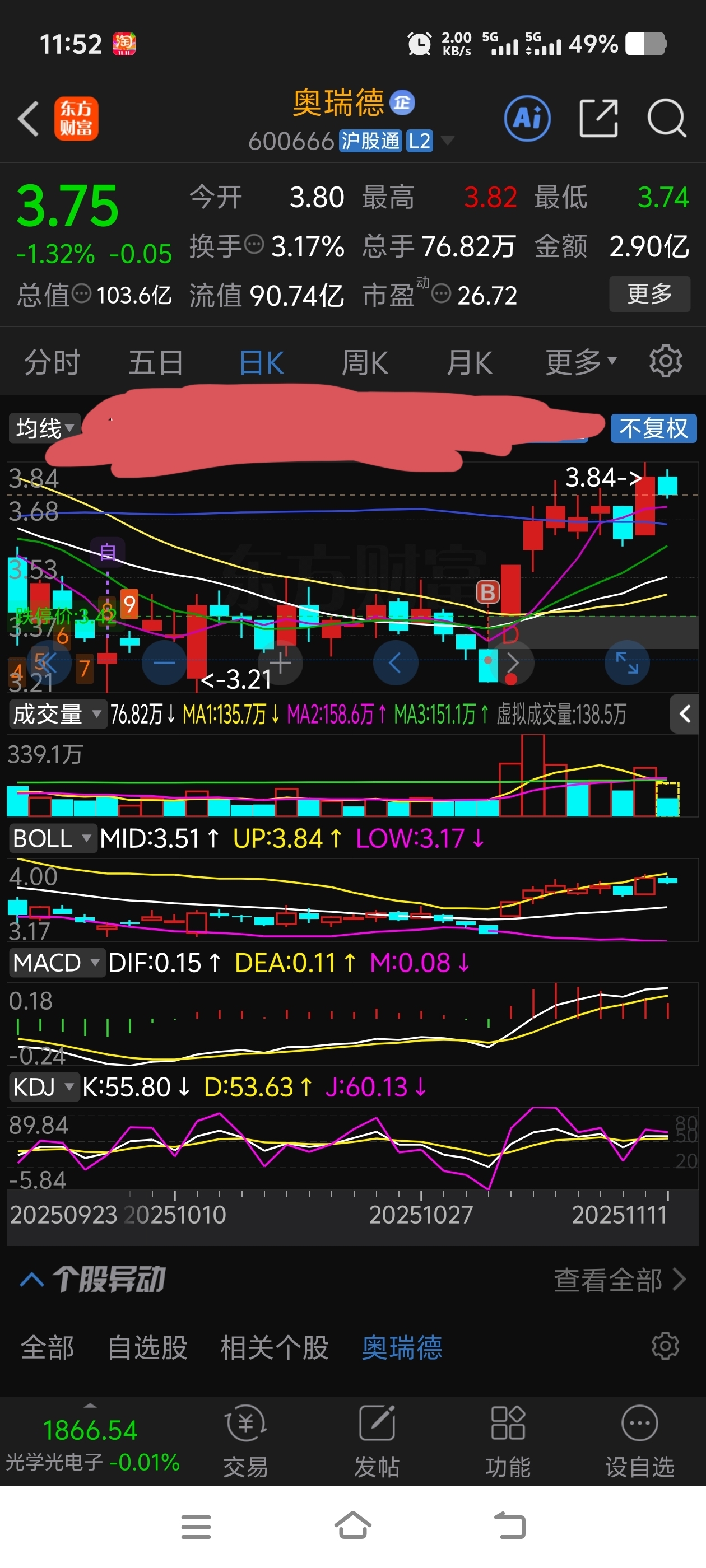Tap 设自选 add to watchlist
Viewport: 706px width, 1568px height.
[640, 1440]
